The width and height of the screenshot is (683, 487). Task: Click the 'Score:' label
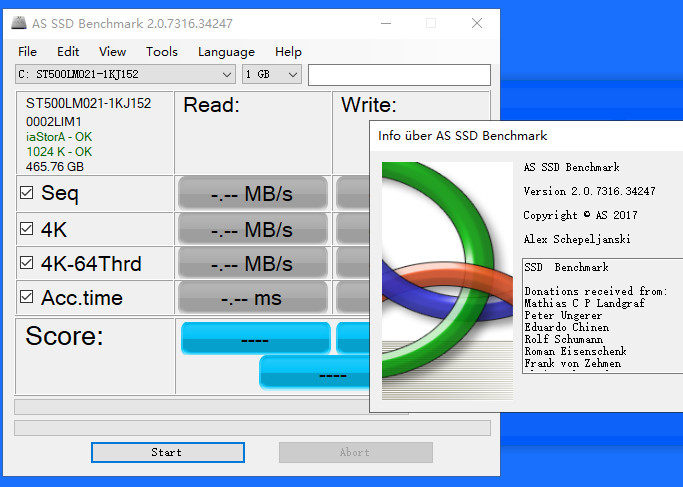click(64, 336)
